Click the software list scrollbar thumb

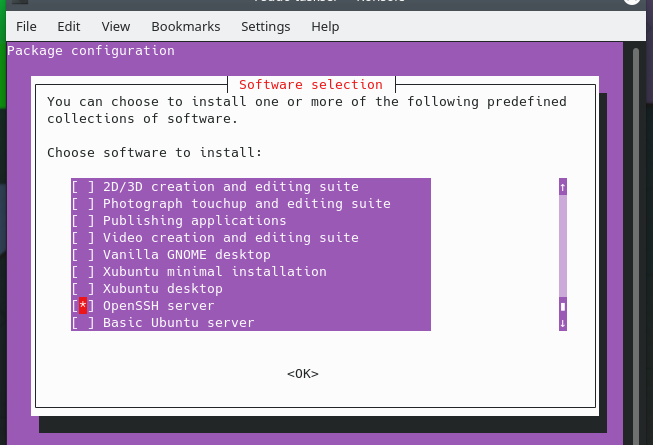pyautogui.click(x=563, y=306)
